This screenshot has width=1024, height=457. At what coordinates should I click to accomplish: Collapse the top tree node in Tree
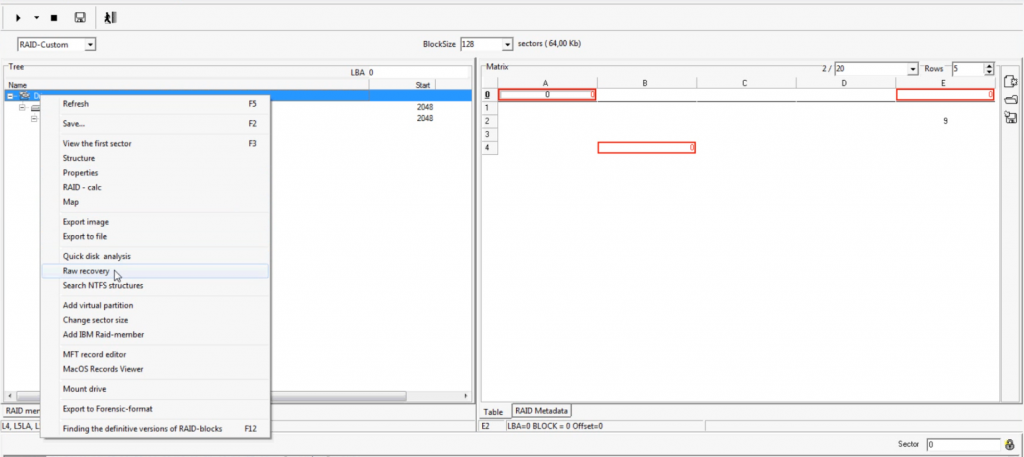point(11,97)
